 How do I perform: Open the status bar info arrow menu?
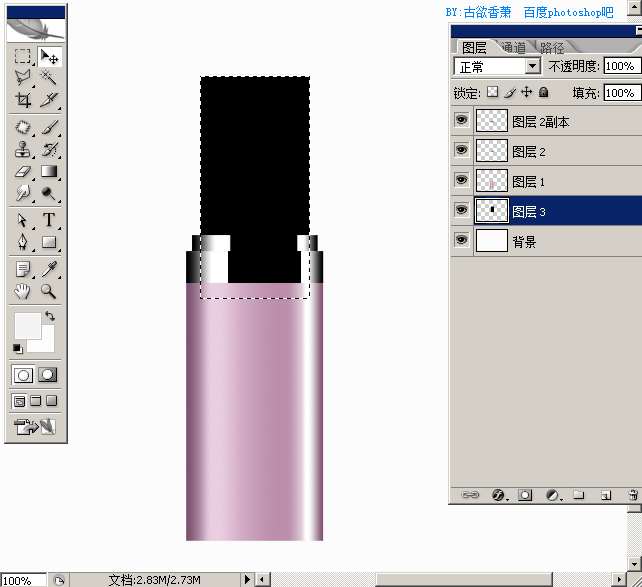tap(247, 579)
